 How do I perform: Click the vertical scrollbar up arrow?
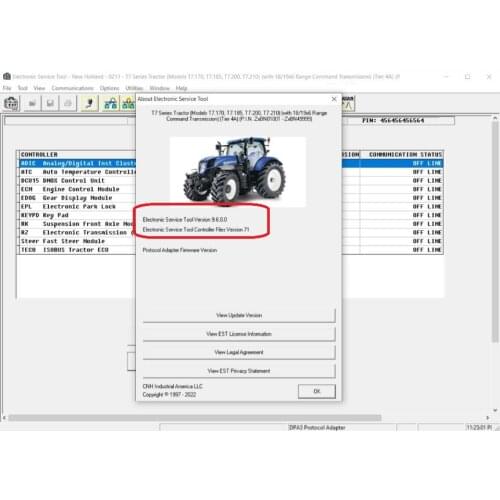point(495,118)
